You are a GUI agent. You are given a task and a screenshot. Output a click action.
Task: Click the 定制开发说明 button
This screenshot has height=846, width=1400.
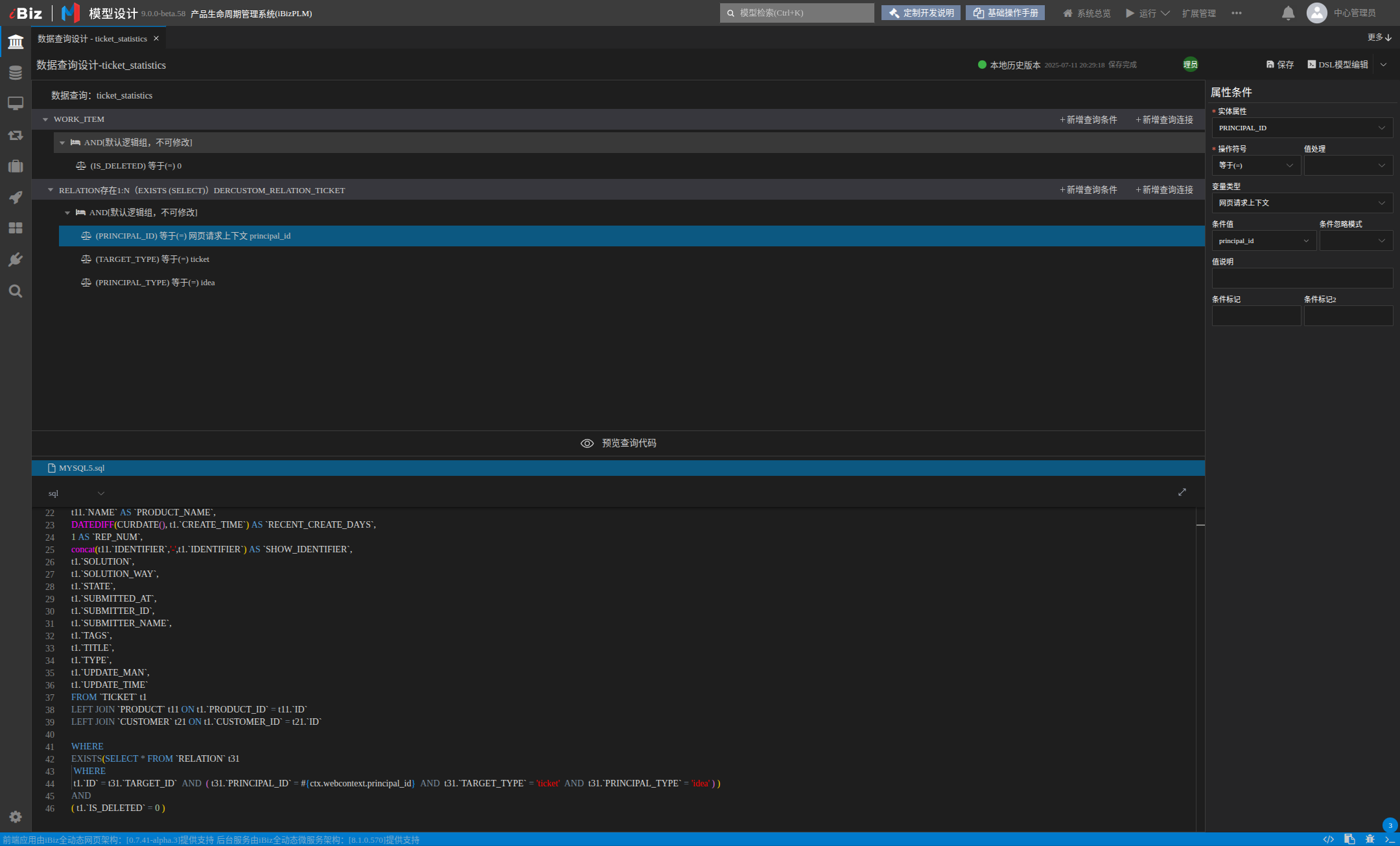(921, 13)
